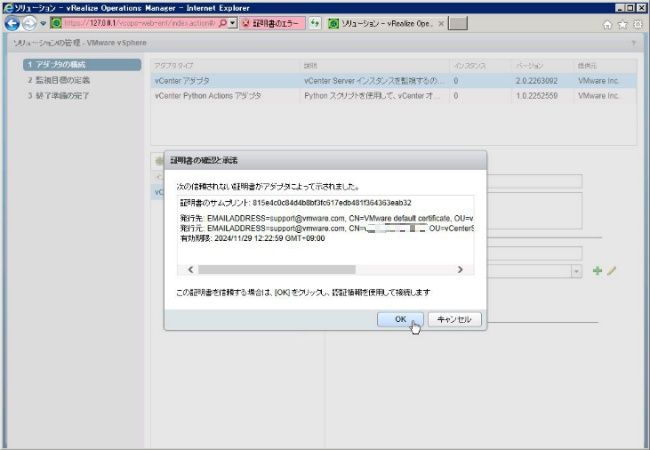Image resolution: width=650 pixels, height=450 pixels.
Task: Click OK to accept the certificate
Action: click(x=400, y=319)
